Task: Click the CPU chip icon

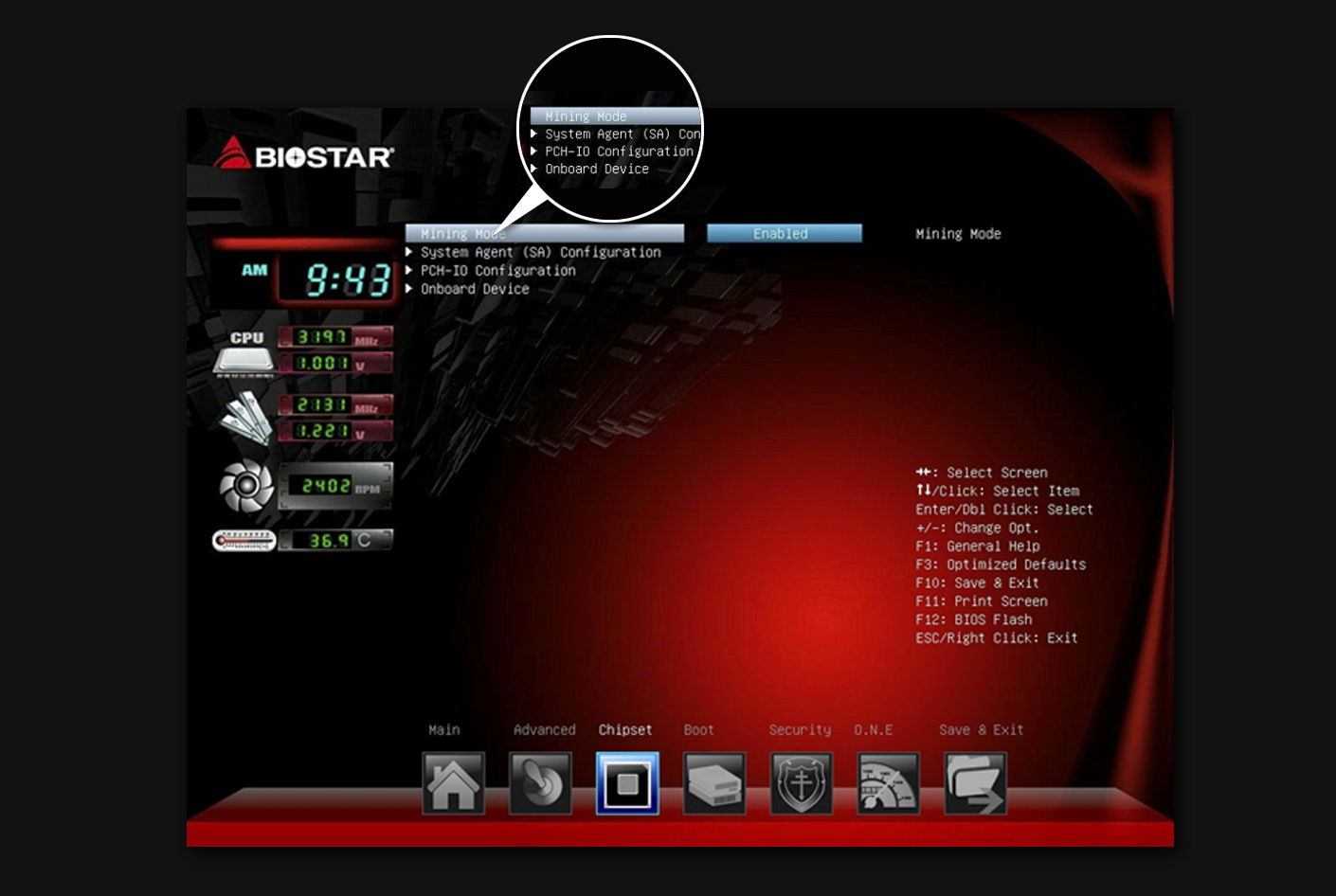Action: coord(244,359)
